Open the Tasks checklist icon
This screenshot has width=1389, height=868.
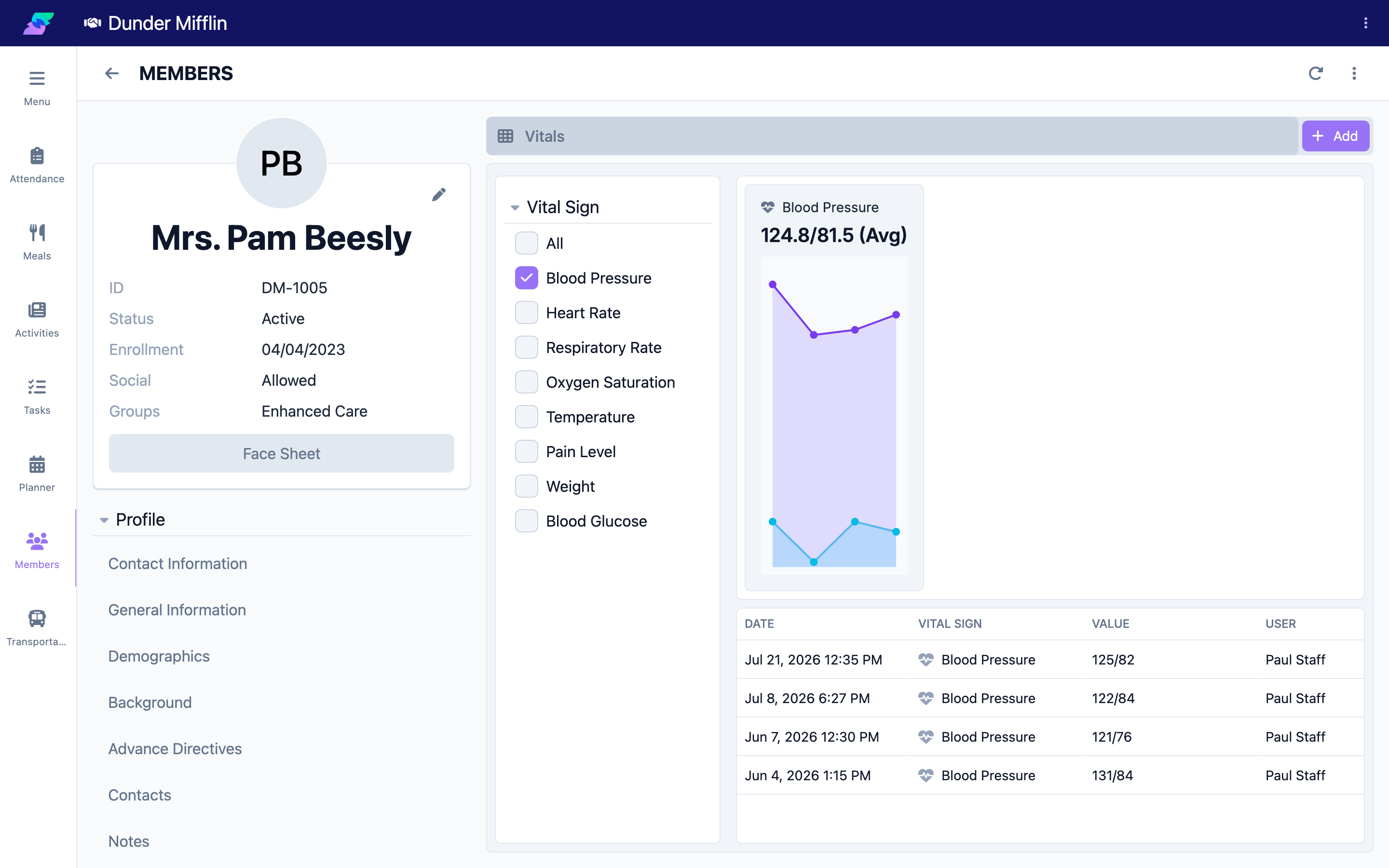pos(37,387)
